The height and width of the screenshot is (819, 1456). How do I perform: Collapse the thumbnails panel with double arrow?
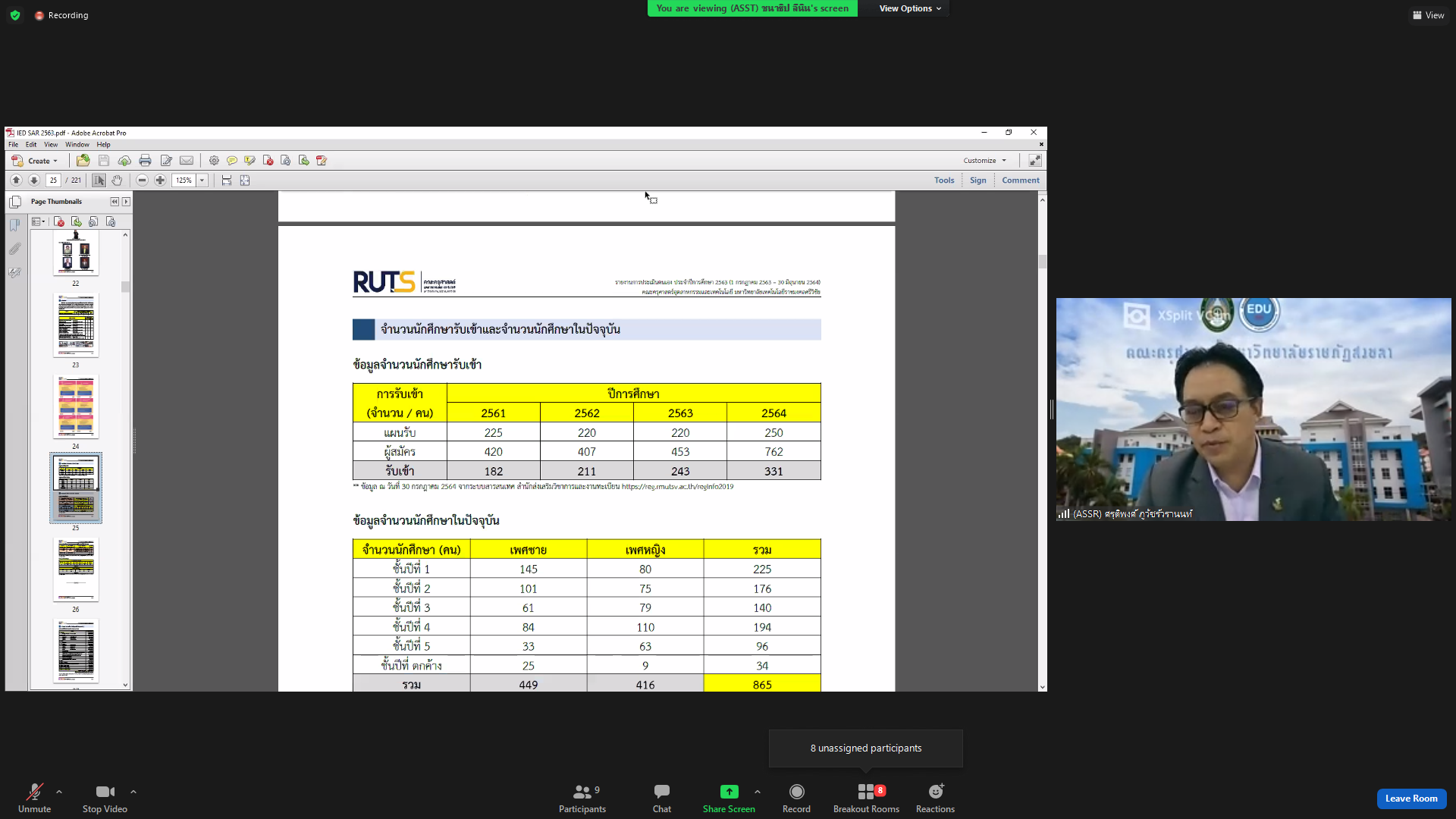(x=115, y=202)
